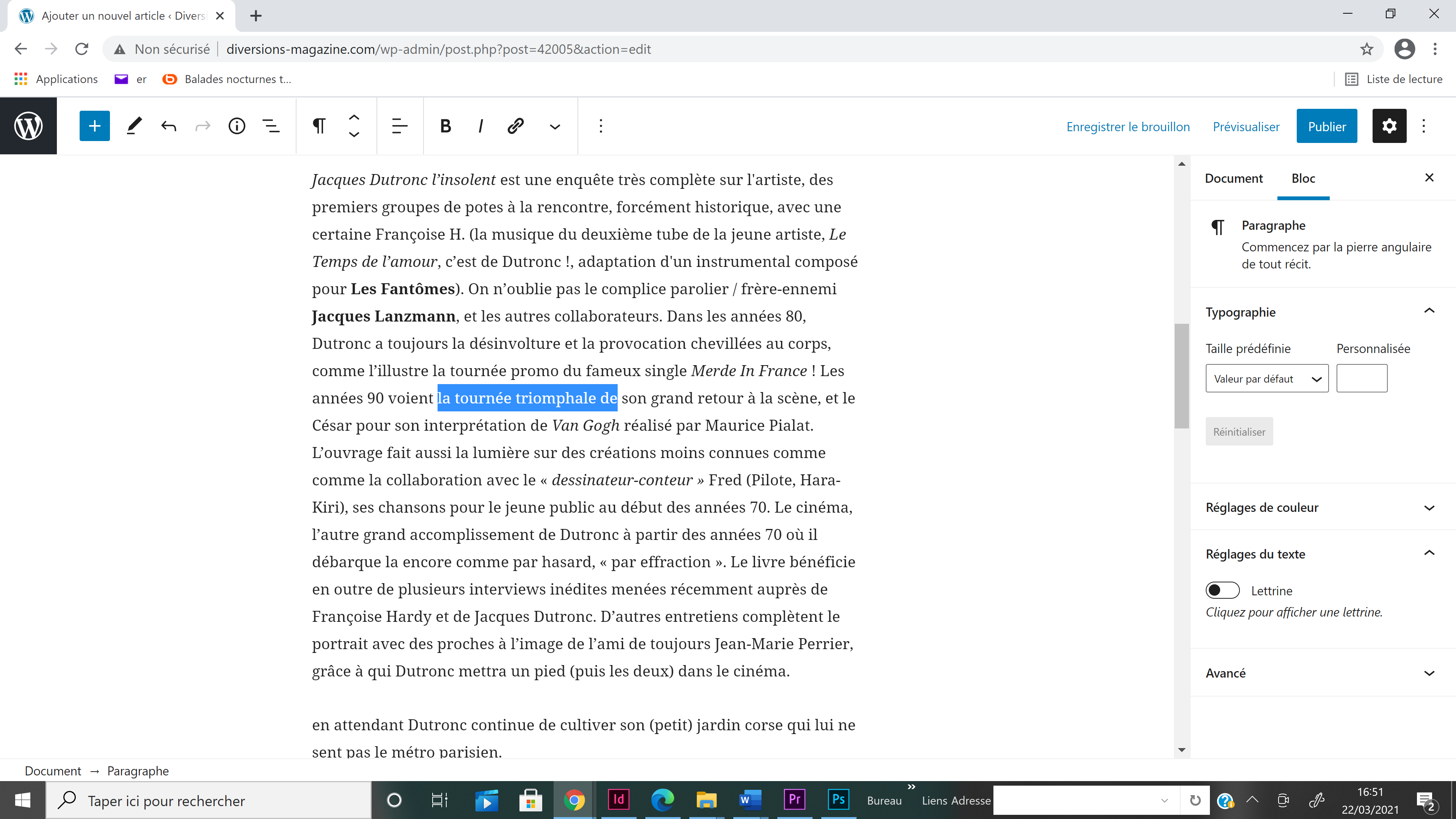
Task: Open block options three-dot menu
Action: [601, 126]
